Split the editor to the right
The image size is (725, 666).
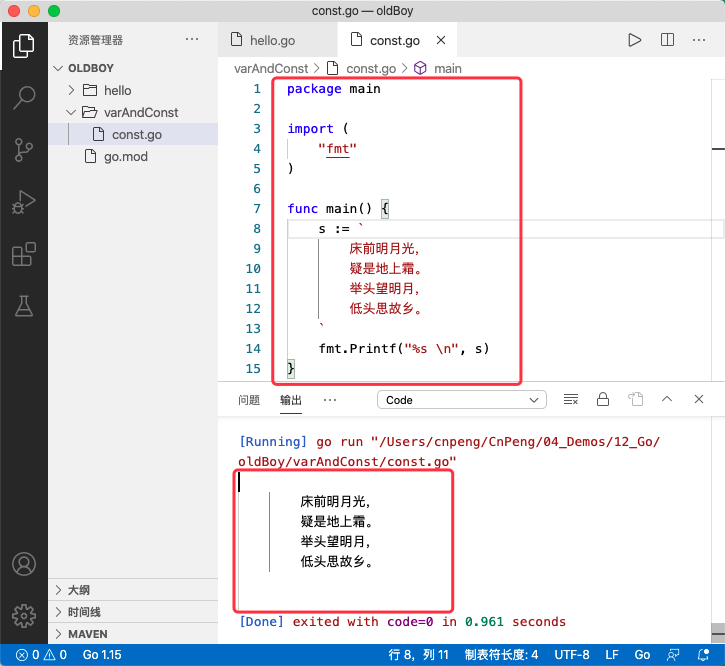point(667,41)
